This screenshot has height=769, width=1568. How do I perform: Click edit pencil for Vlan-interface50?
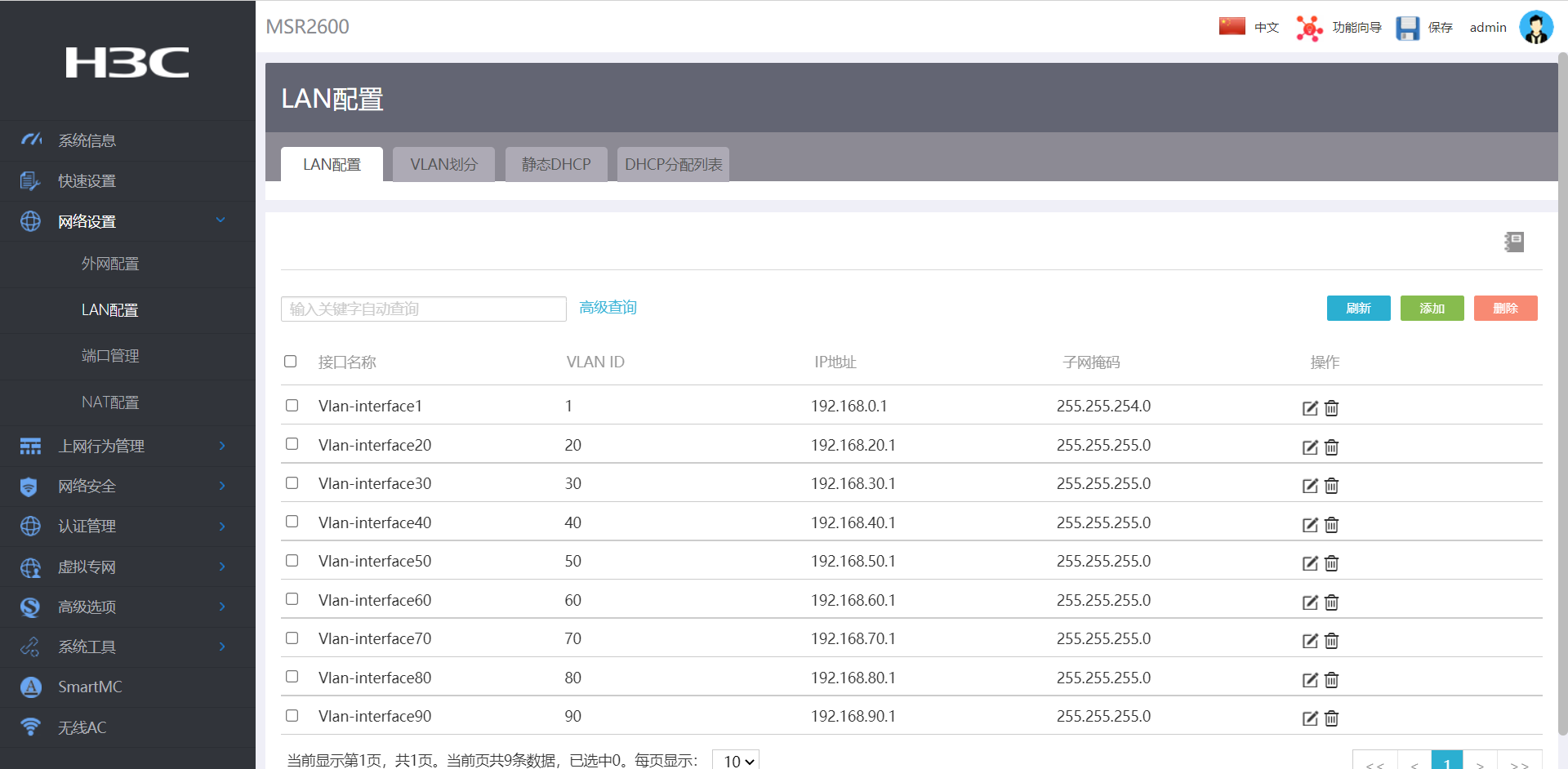1310,563
